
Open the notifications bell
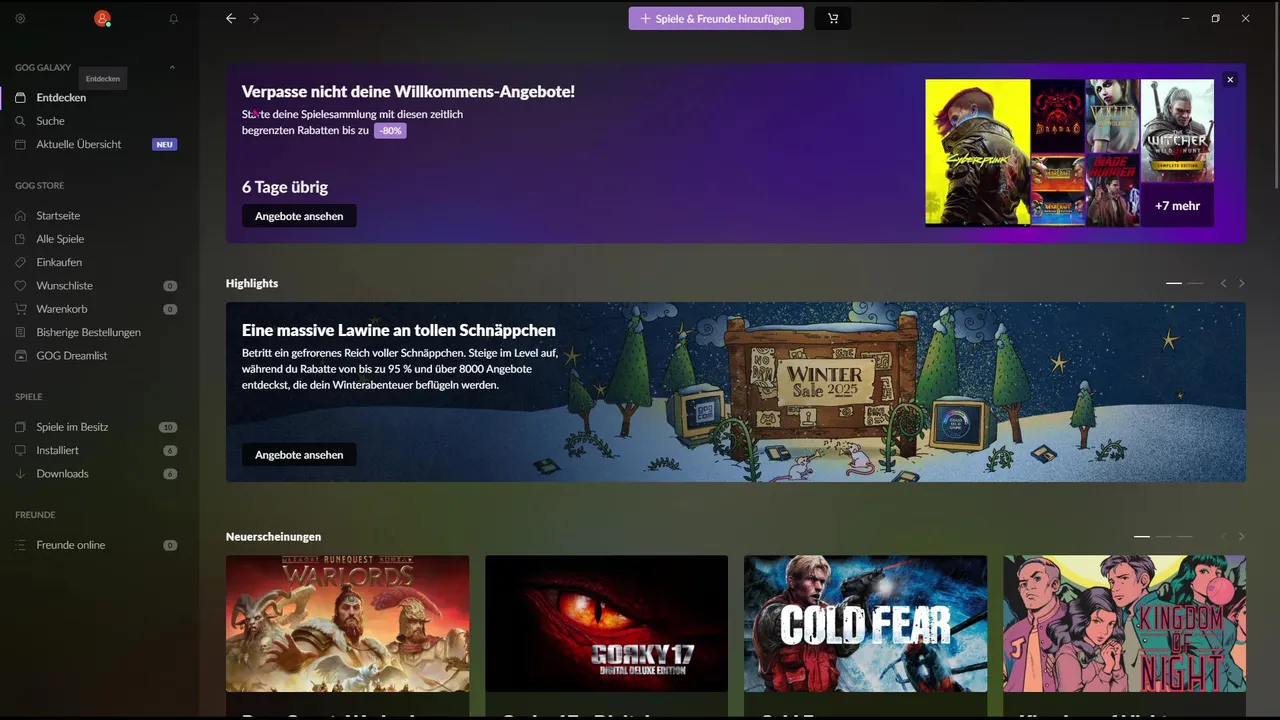tap(173, 18)
